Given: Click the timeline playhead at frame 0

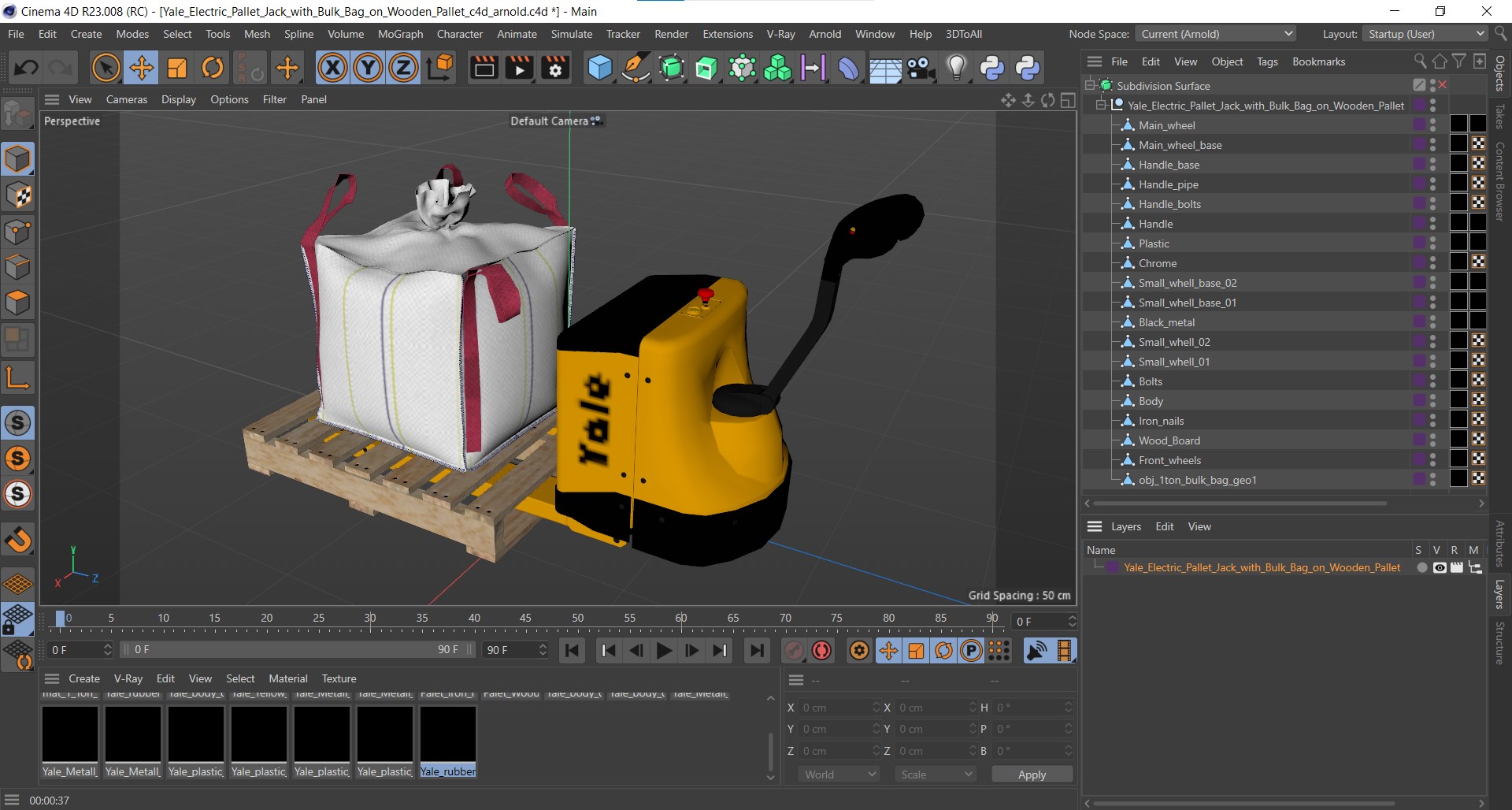Looking at the screenshot, I should coord(61,619).
